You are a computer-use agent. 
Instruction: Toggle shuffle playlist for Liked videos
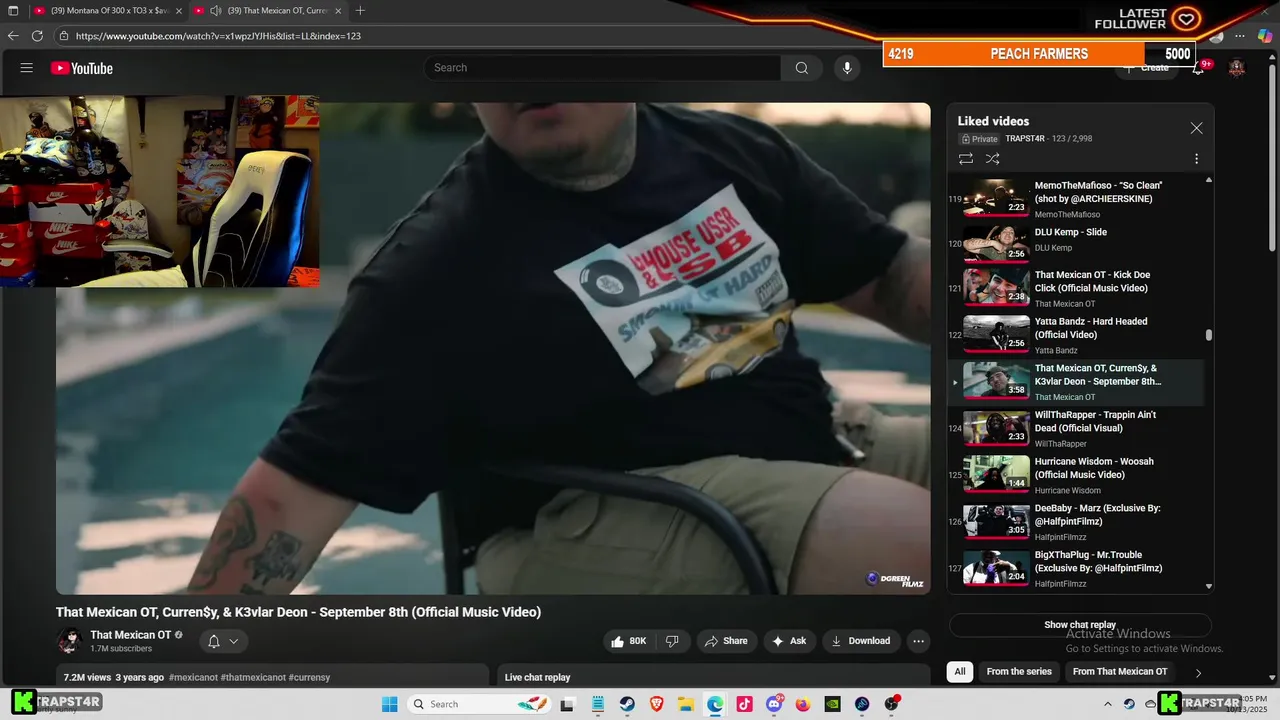coord(993,159)
